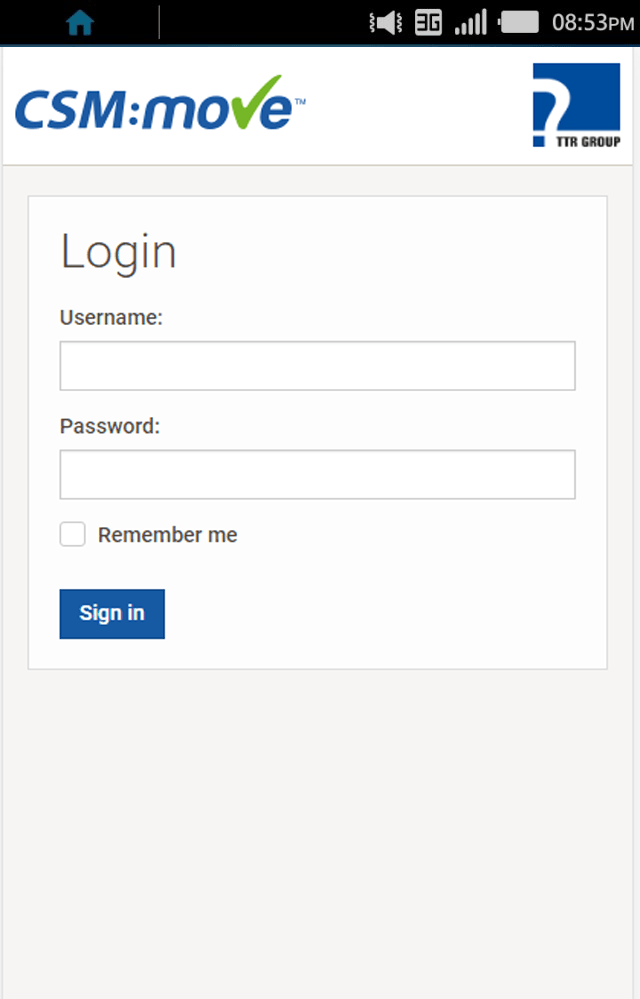Click the CSM:move logo
640x999 pixels.
(160, 103)
